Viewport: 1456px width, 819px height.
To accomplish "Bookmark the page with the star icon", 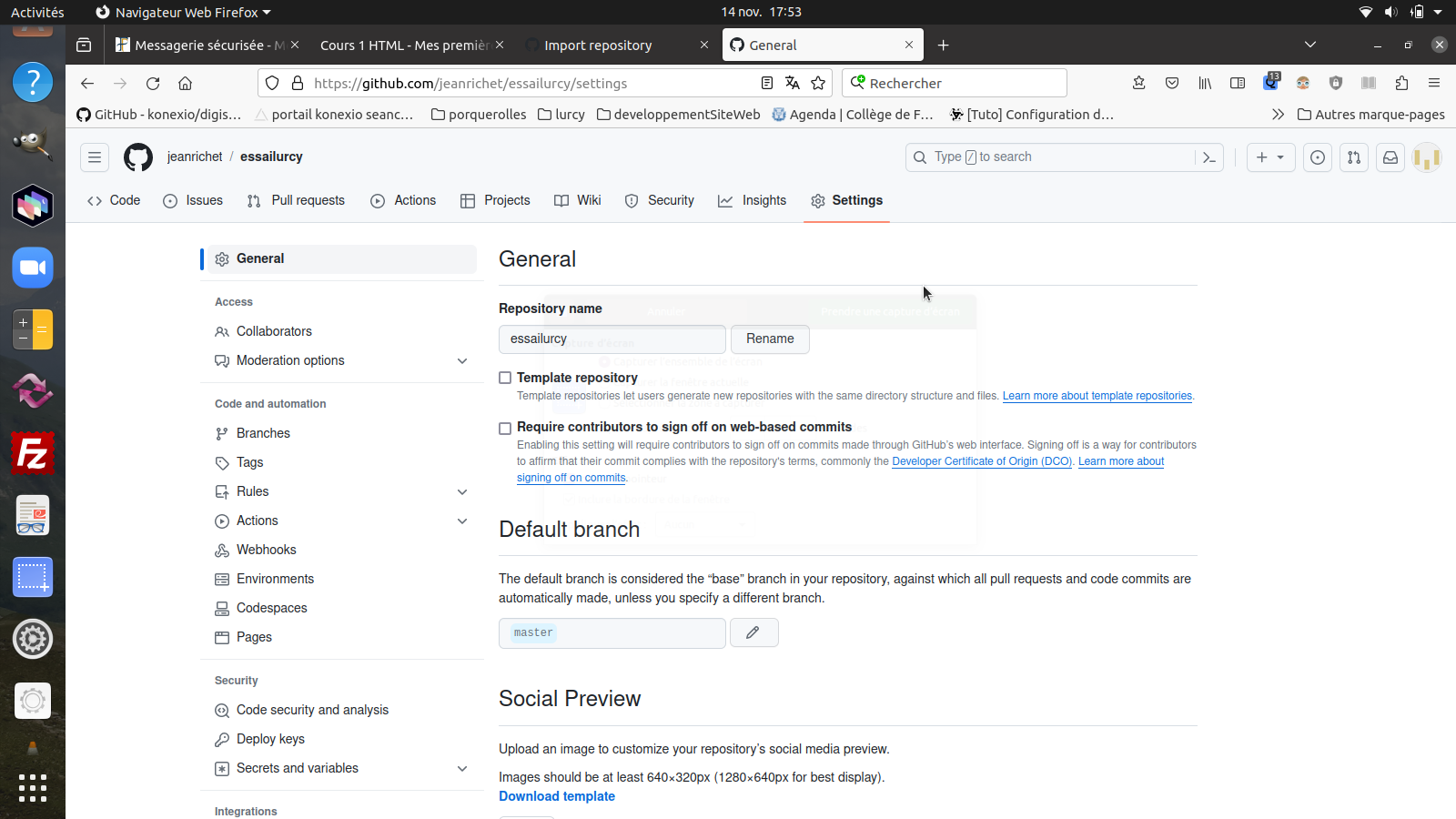I will pos(818,83).
